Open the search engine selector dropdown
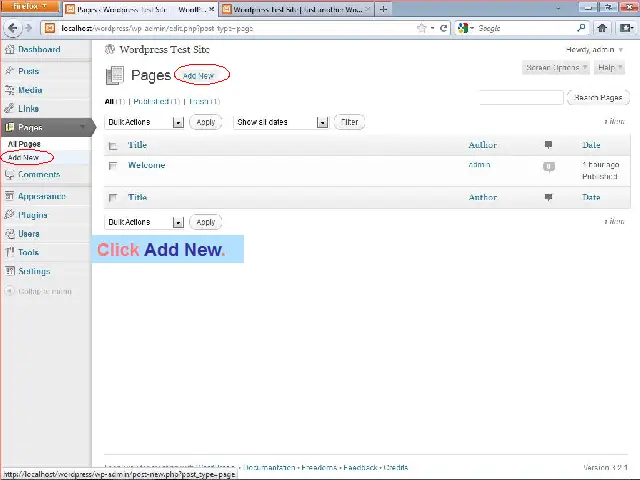 click(466, 28)
